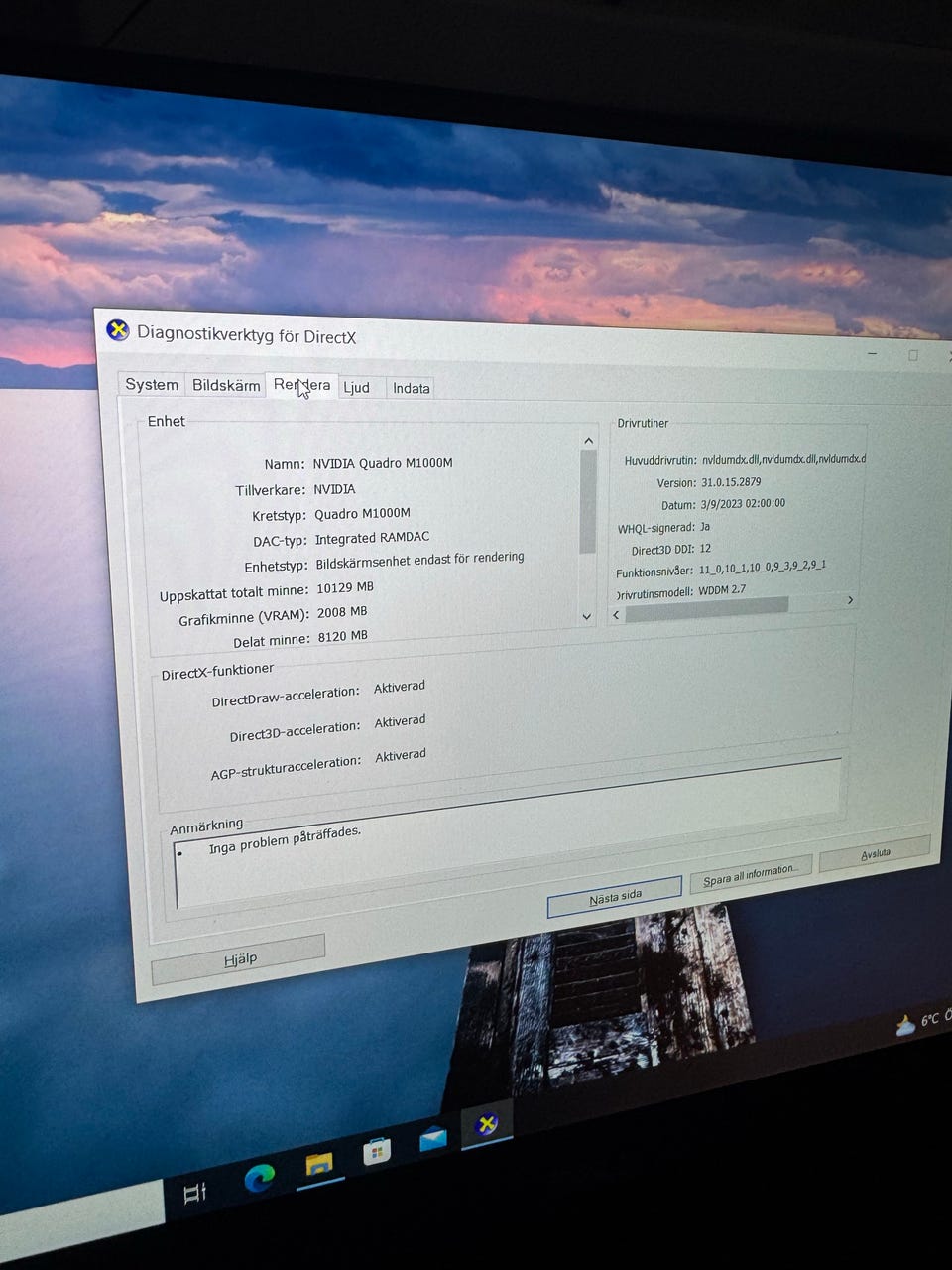
Task: Click the Hjälp button
Action: (x=239, y=959)
